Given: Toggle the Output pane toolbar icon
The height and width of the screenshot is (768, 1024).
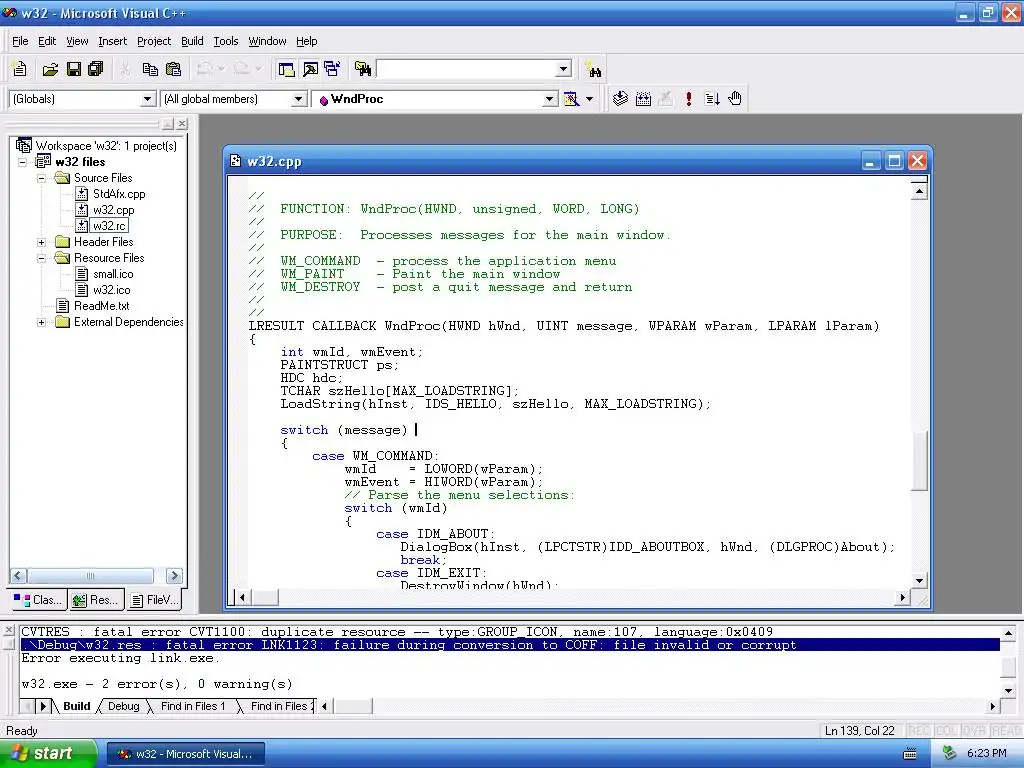Looking at the screenshot, I should click(310, 69).
